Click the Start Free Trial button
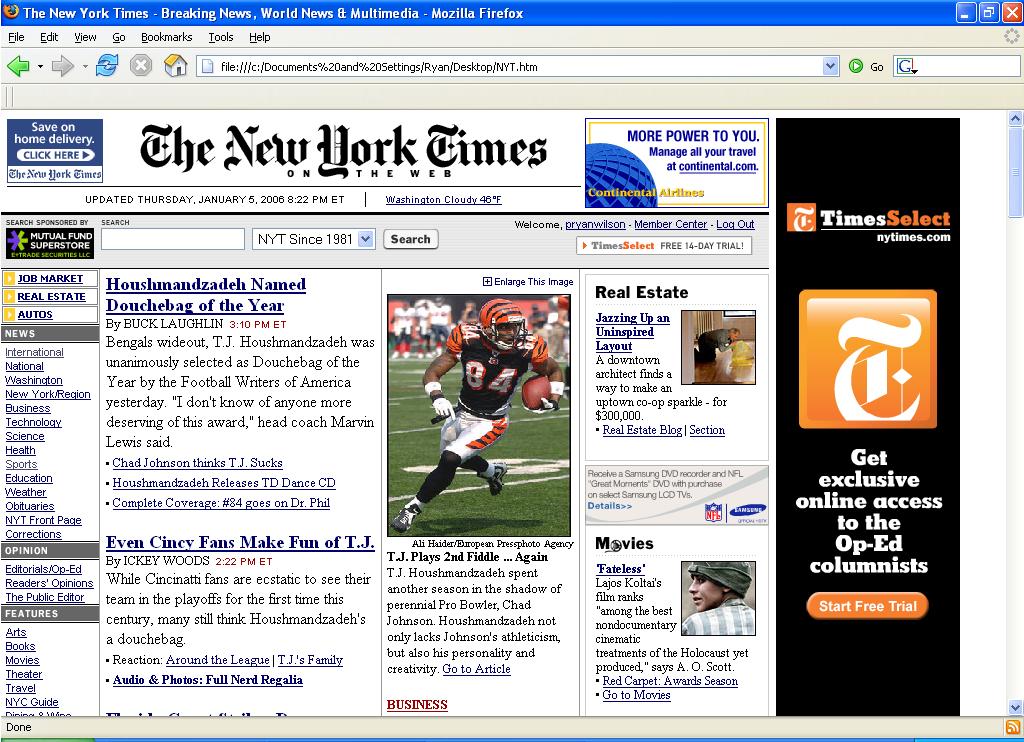The image size is (1024, 742). [x=867, y=606]
